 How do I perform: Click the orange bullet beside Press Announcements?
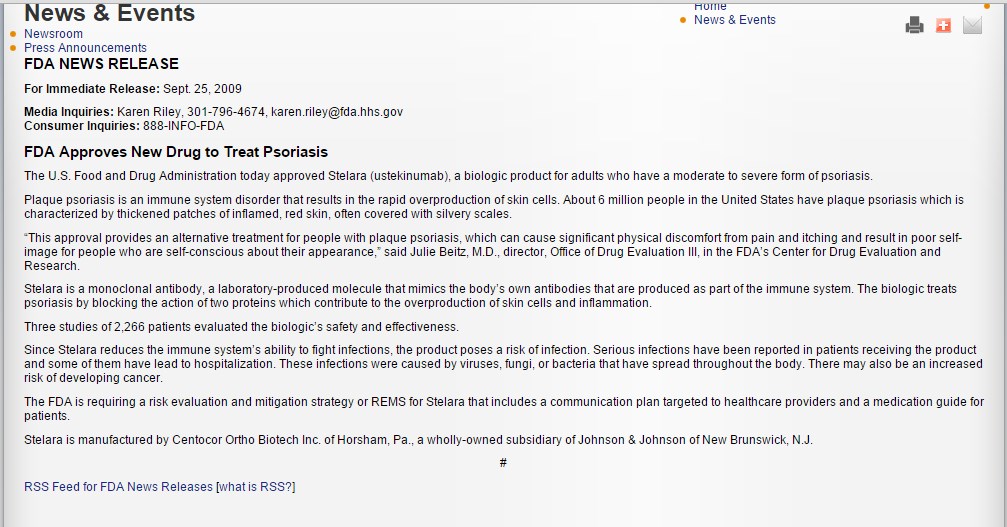pos(13,48)
